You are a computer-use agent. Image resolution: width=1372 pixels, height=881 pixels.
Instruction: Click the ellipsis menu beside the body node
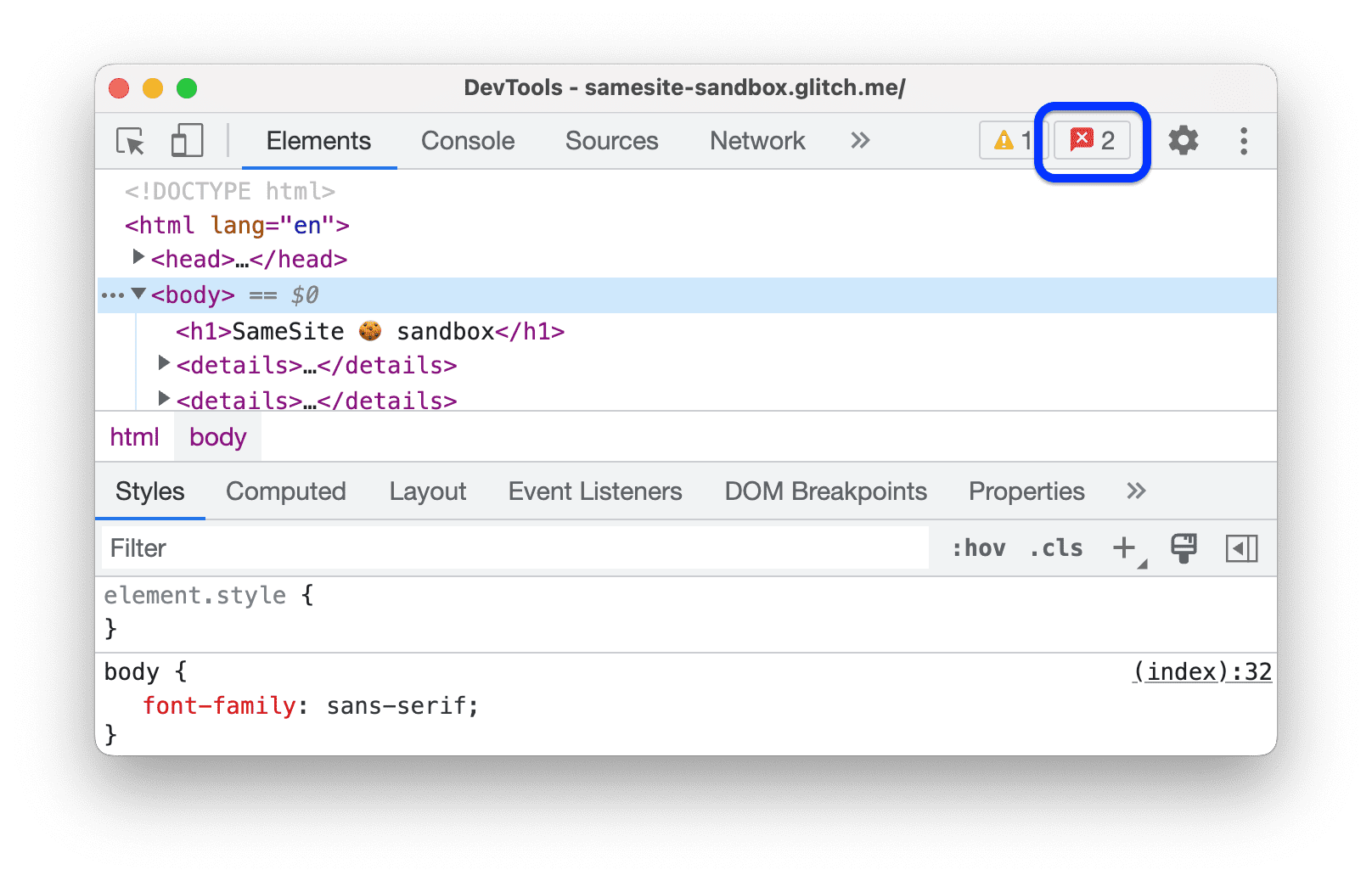113,295
